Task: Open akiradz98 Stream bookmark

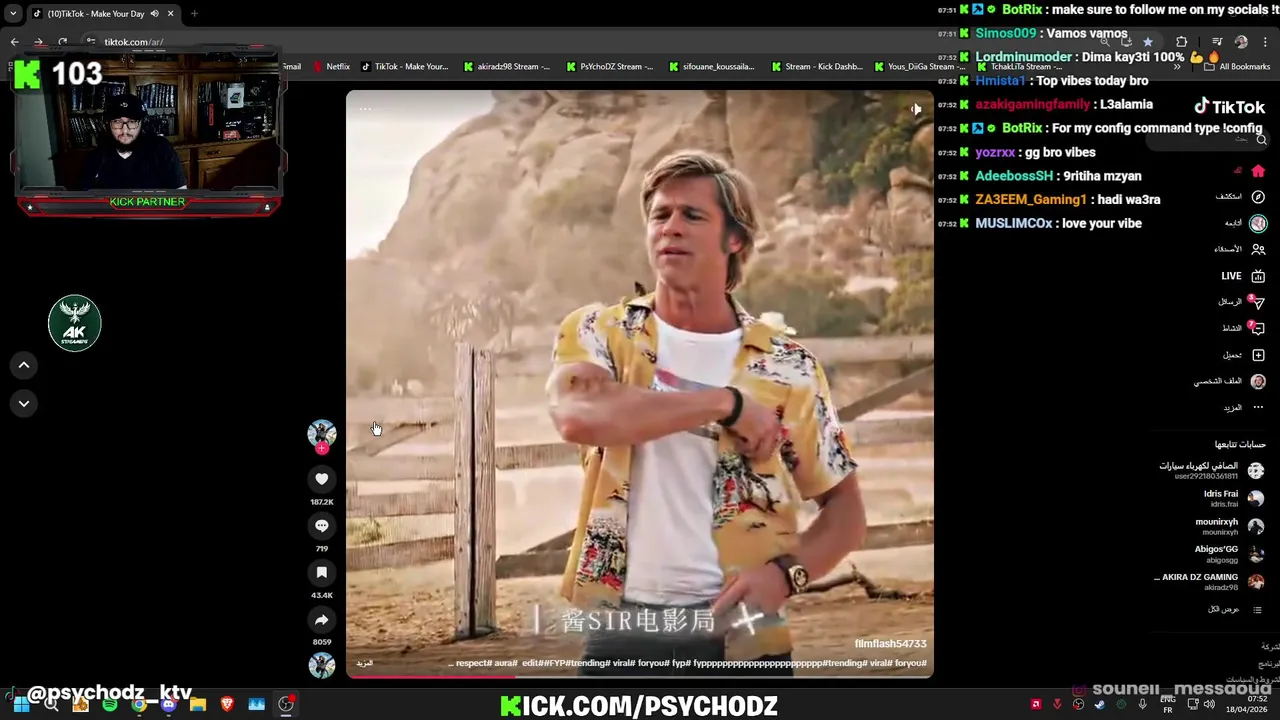Action: pyautogui.click(x=506, y=66)
